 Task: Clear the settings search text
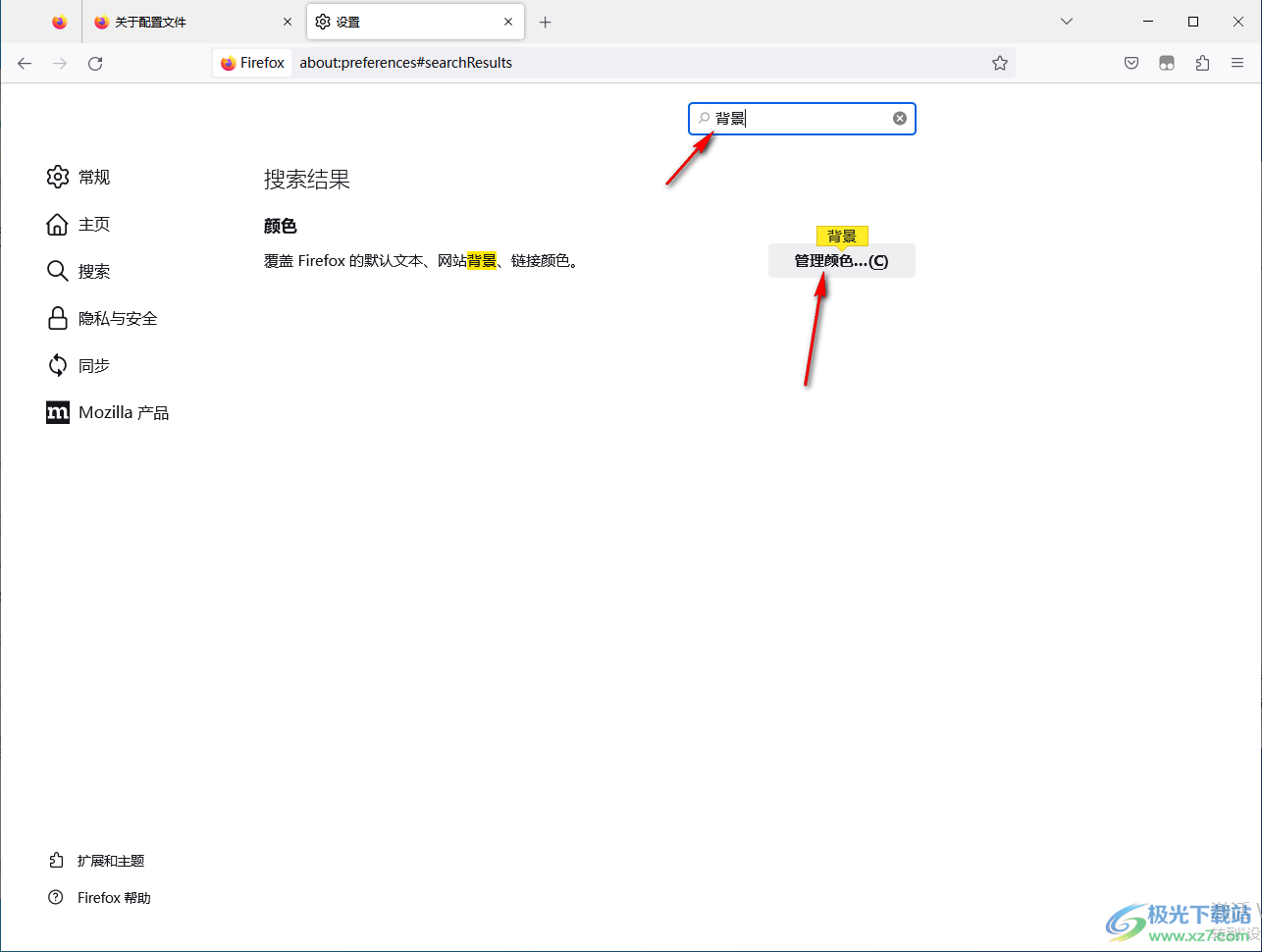[x=900, y=119]
